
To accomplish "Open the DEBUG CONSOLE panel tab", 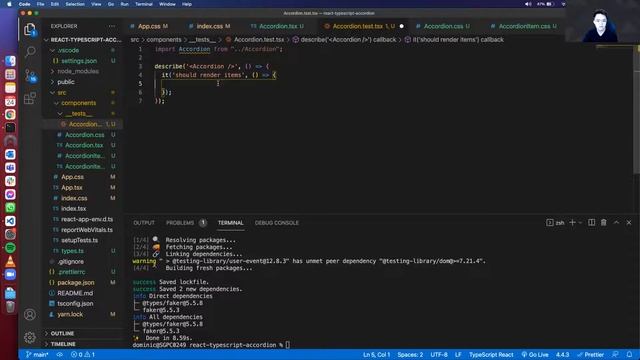I will pos(277,223).
